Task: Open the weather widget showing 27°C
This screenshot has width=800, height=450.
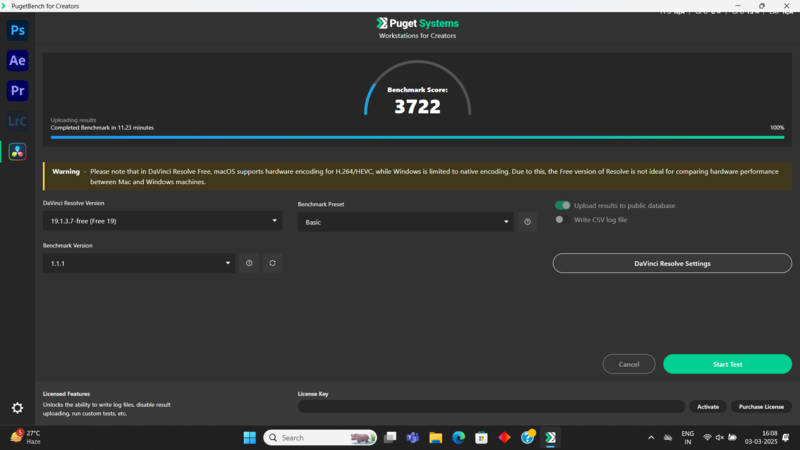Action: pyautogui.click(x=26, y=437)
